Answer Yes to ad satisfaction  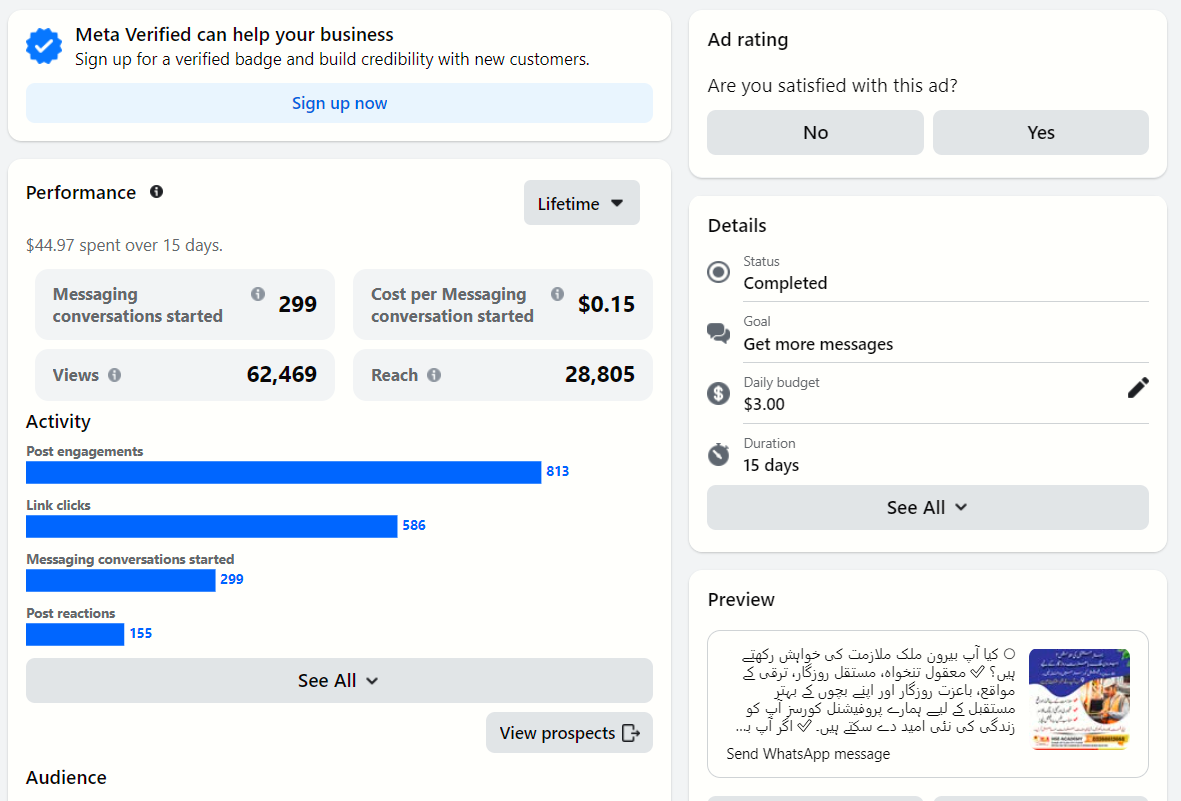tap(1040, 133)
